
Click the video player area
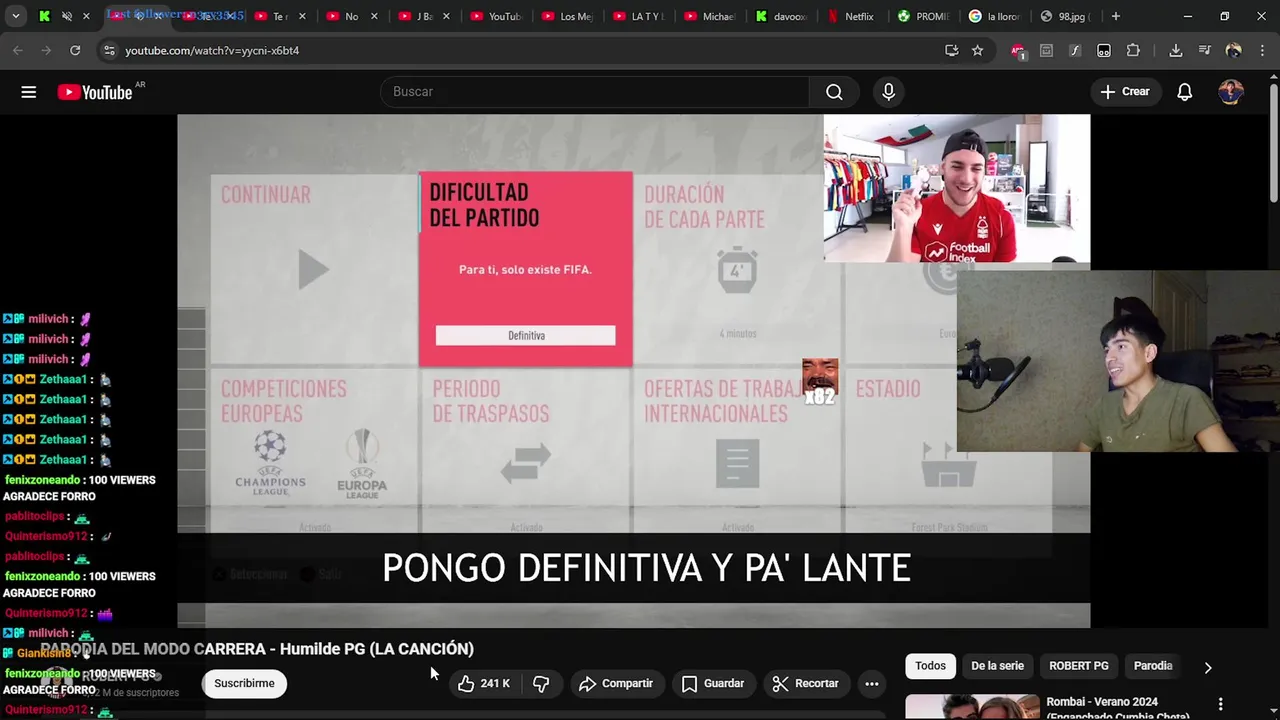click(634, 371)
